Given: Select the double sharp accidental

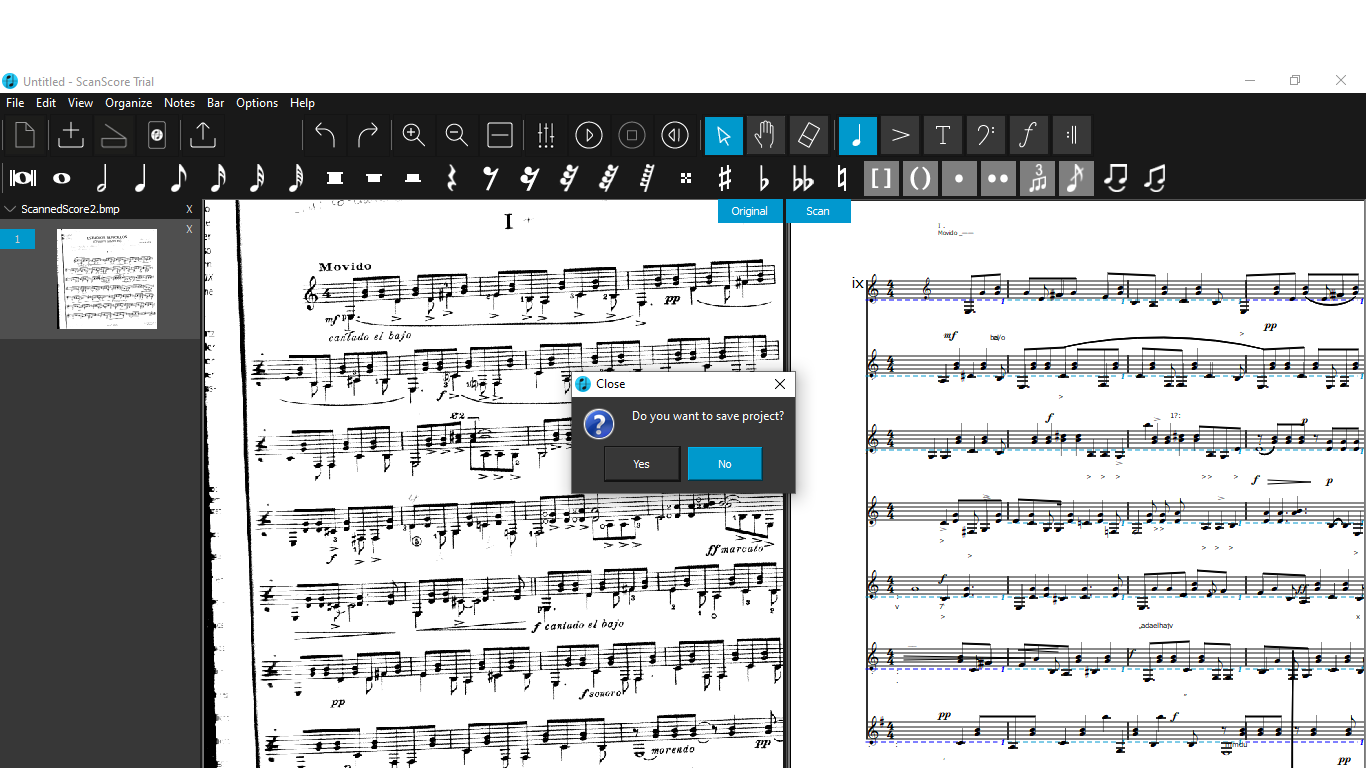Looking at the screenshot, I should (686, 178).
